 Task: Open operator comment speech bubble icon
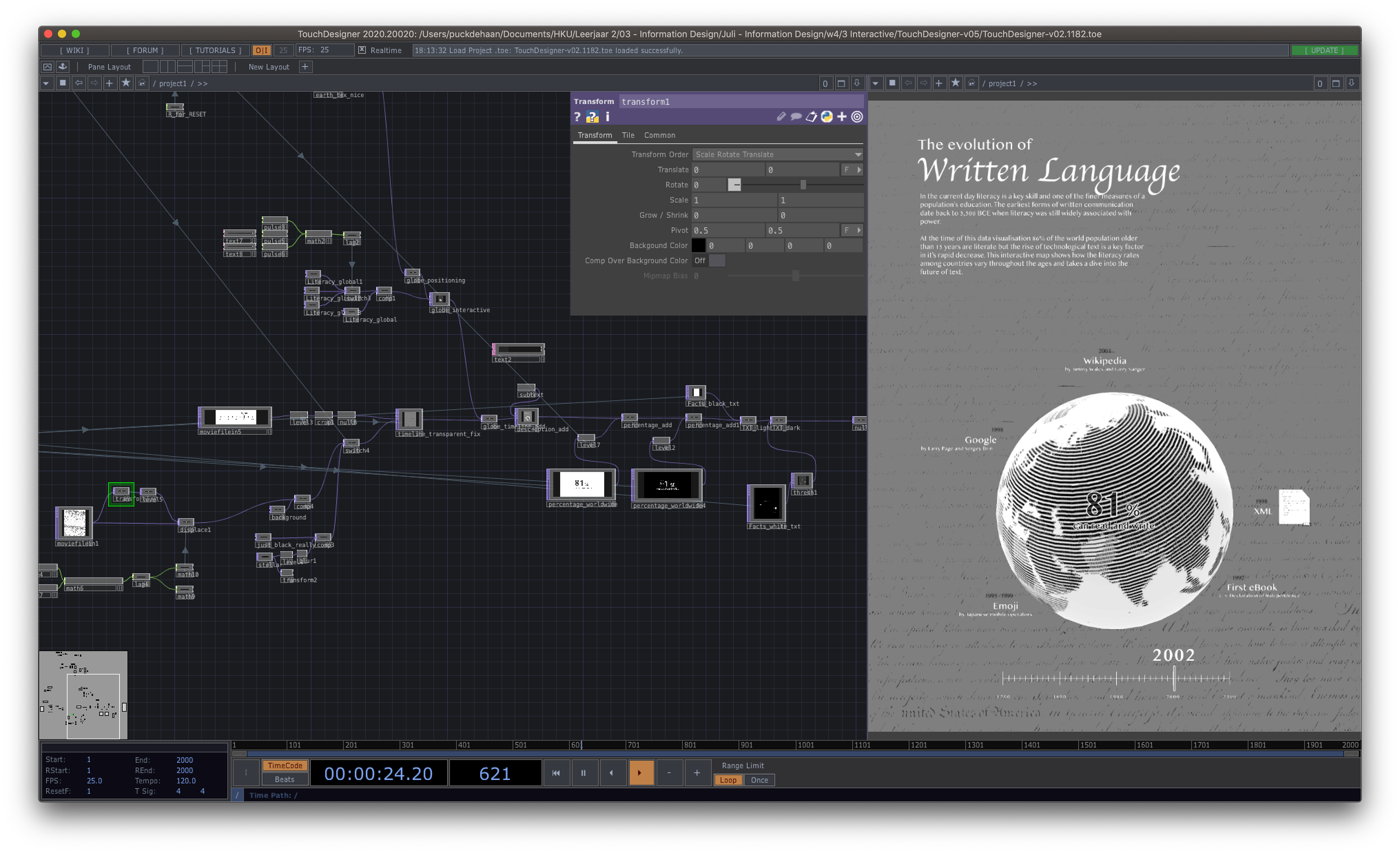[796, 117]
